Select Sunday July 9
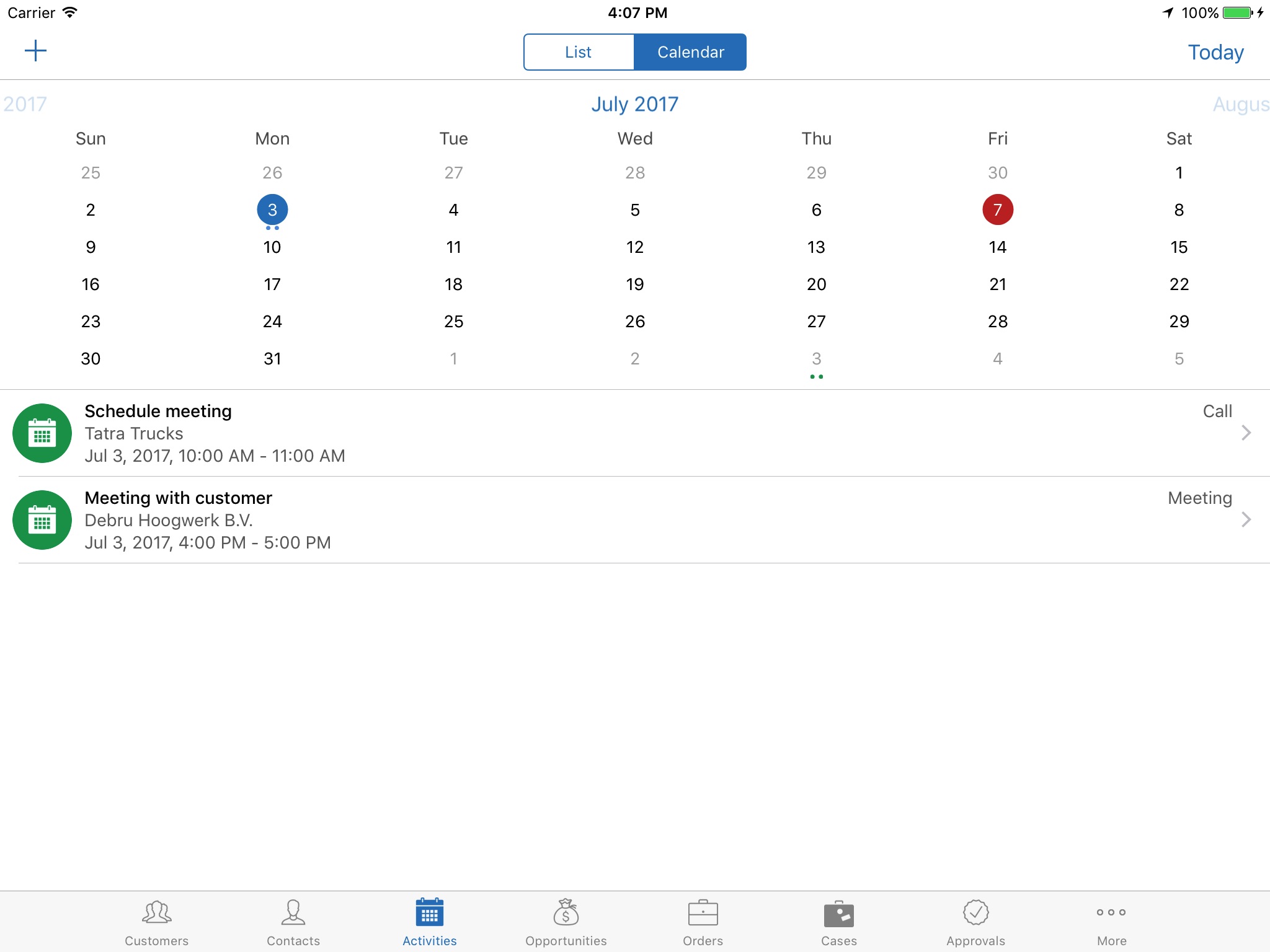 click(x=91, y=247)
